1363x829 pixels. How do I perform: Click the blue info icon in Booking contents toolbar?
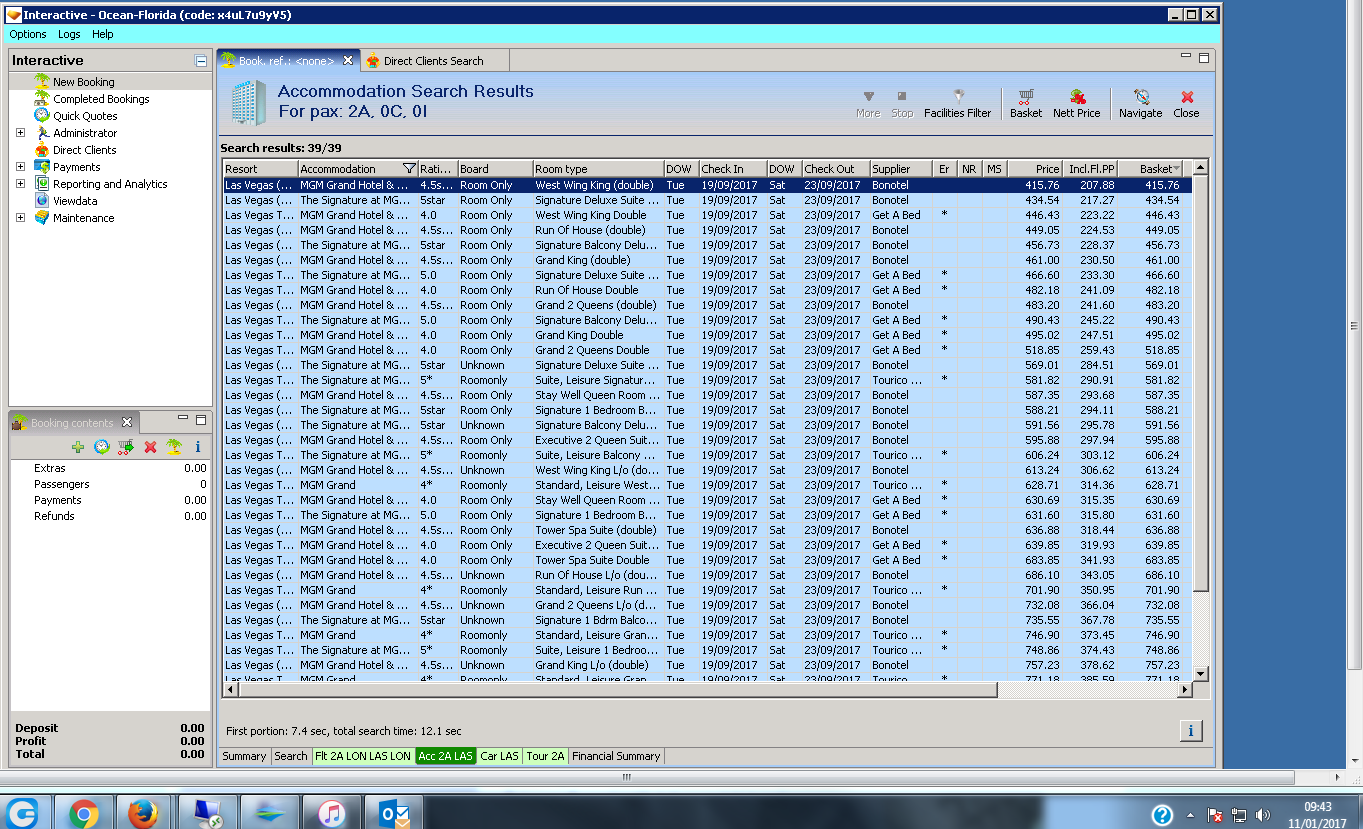[198, 447]
